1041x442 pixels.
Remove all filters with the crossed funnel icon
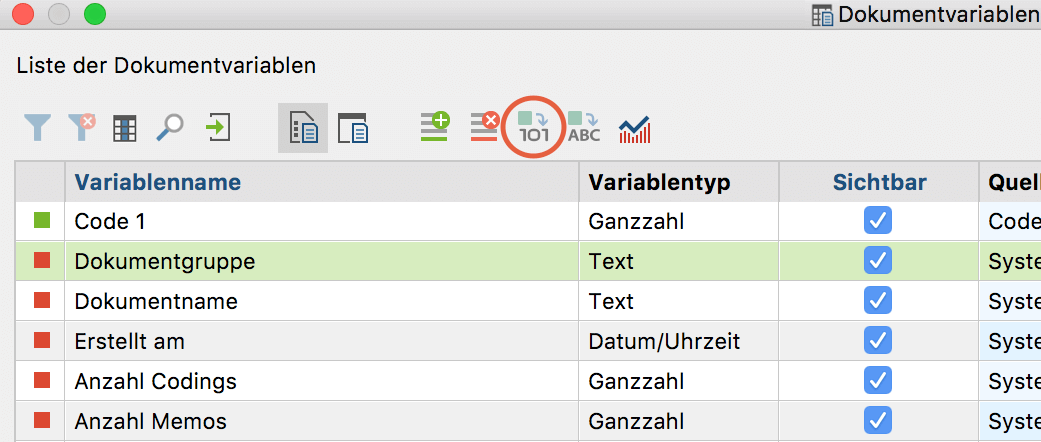pyautogui.click(x=82, y=127)
